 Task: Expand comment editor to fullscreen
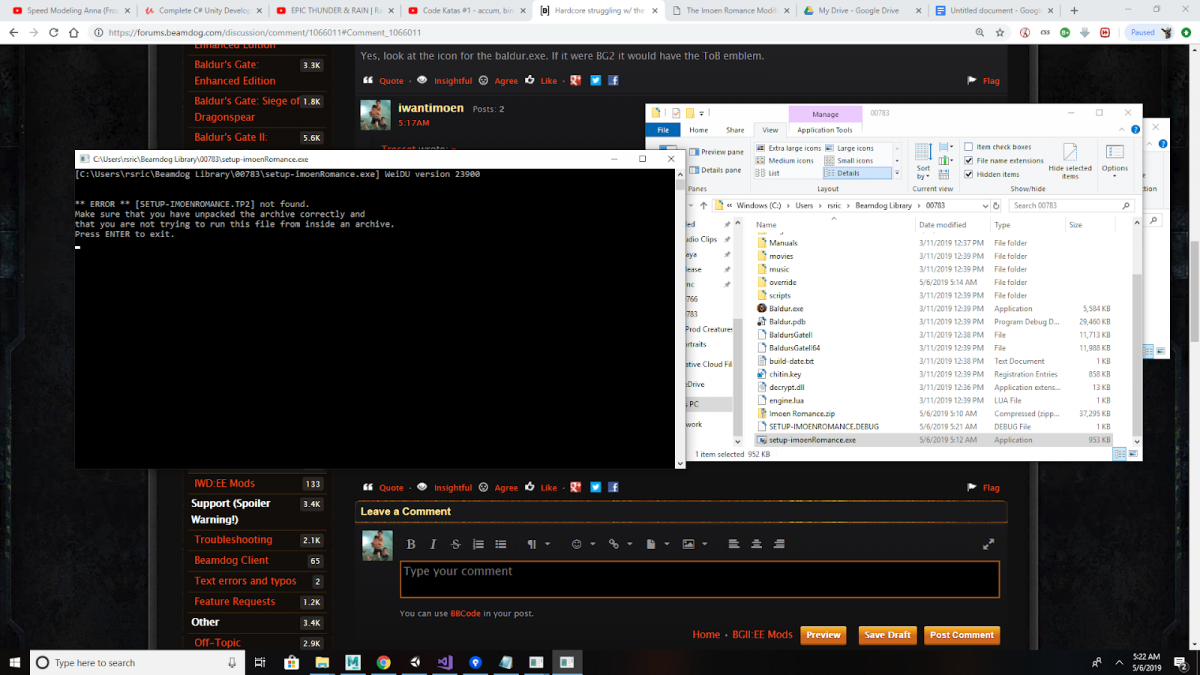pyautogui.click(x=989, y=544)
